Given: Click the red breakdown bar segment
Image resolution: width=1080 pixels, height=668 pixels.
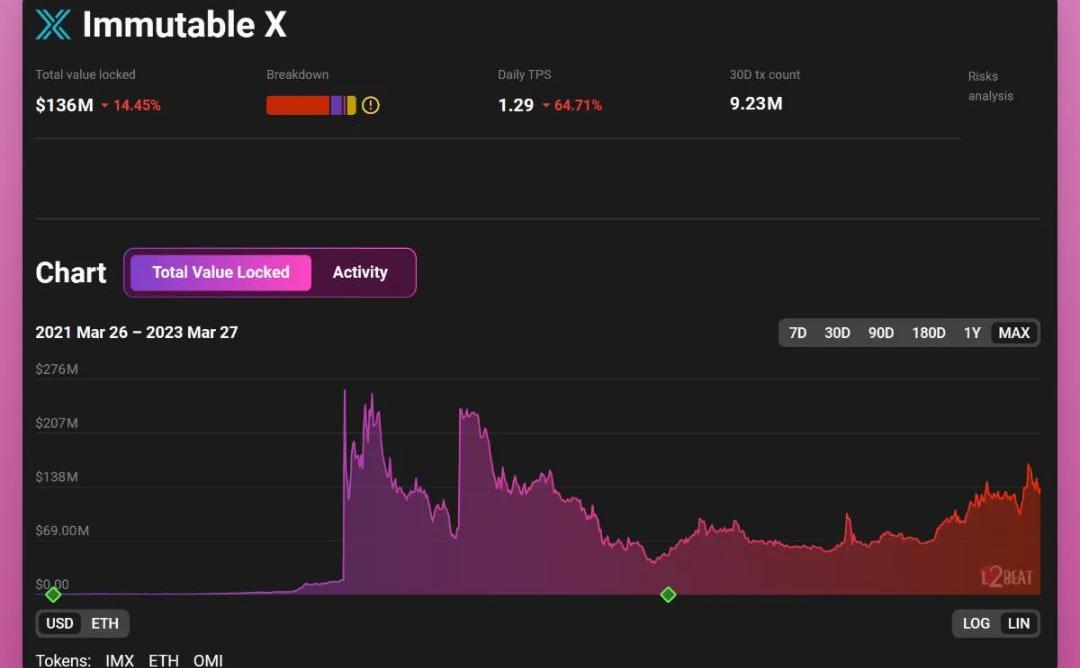Looking at the screenshot, I should point(297,105).
